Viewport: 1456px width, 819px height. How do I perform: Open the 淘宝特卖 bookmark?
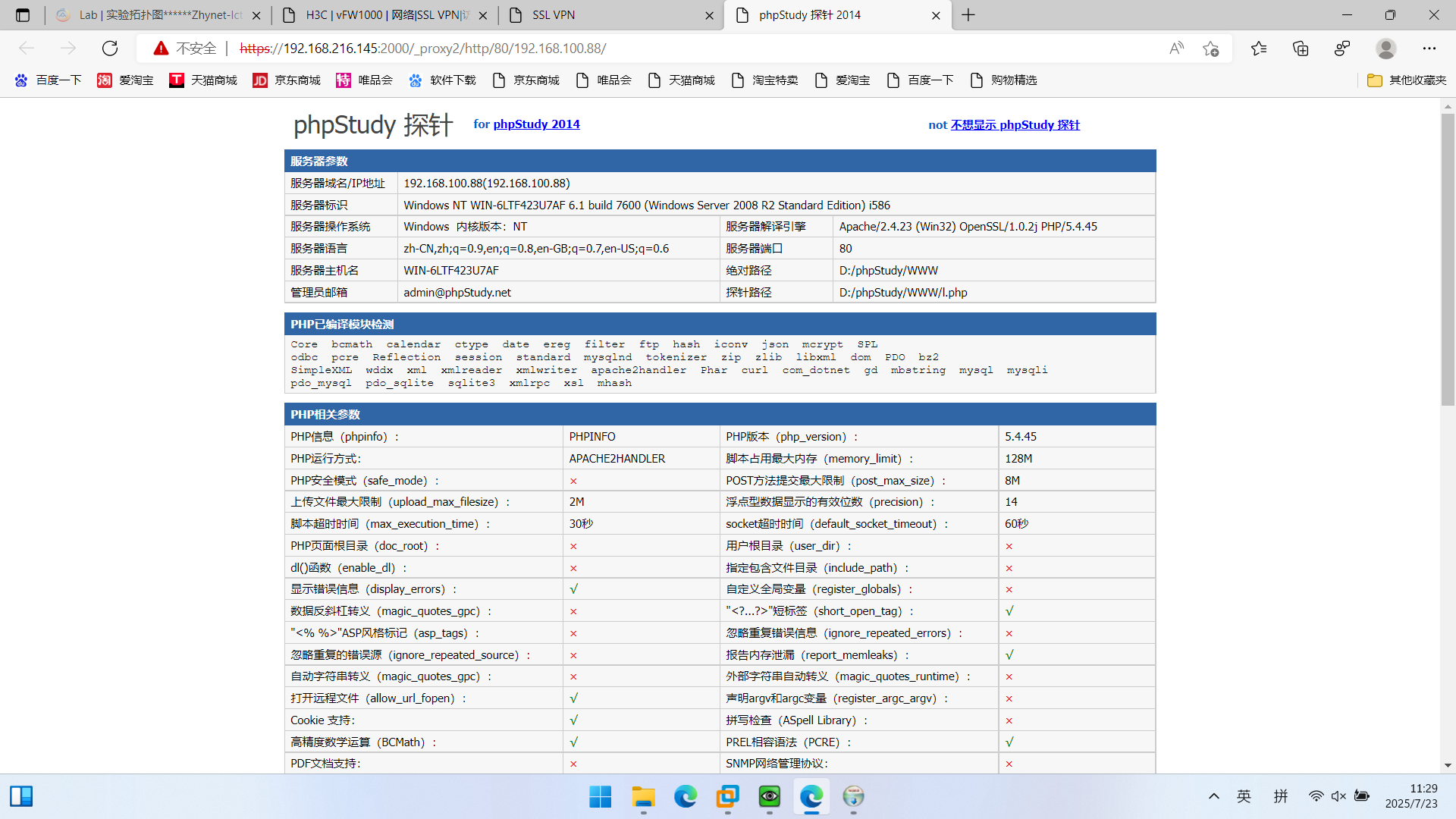point(764,80)
